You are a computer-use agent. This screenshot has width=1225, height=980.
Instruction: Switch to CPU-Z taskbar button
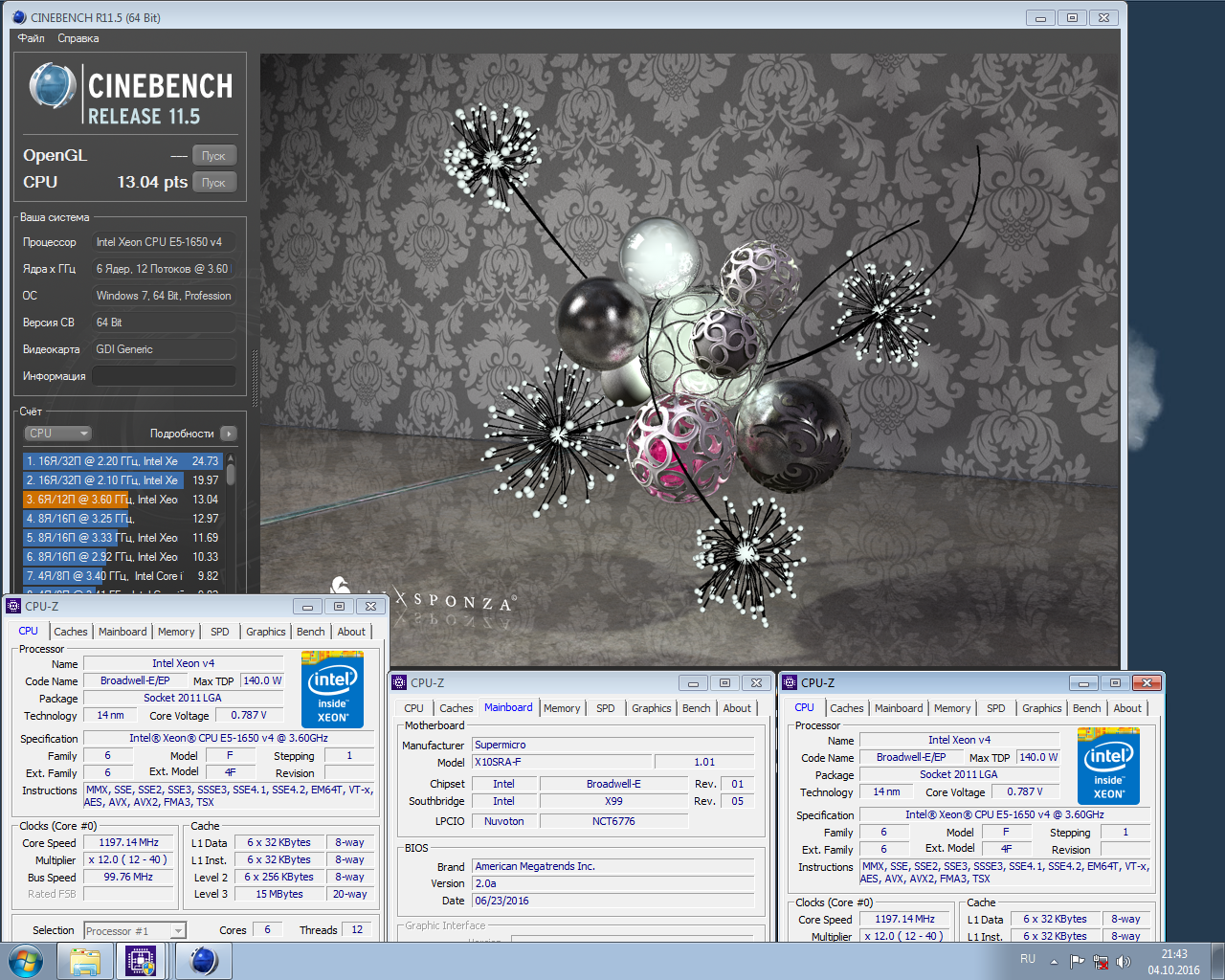point(142,961)
